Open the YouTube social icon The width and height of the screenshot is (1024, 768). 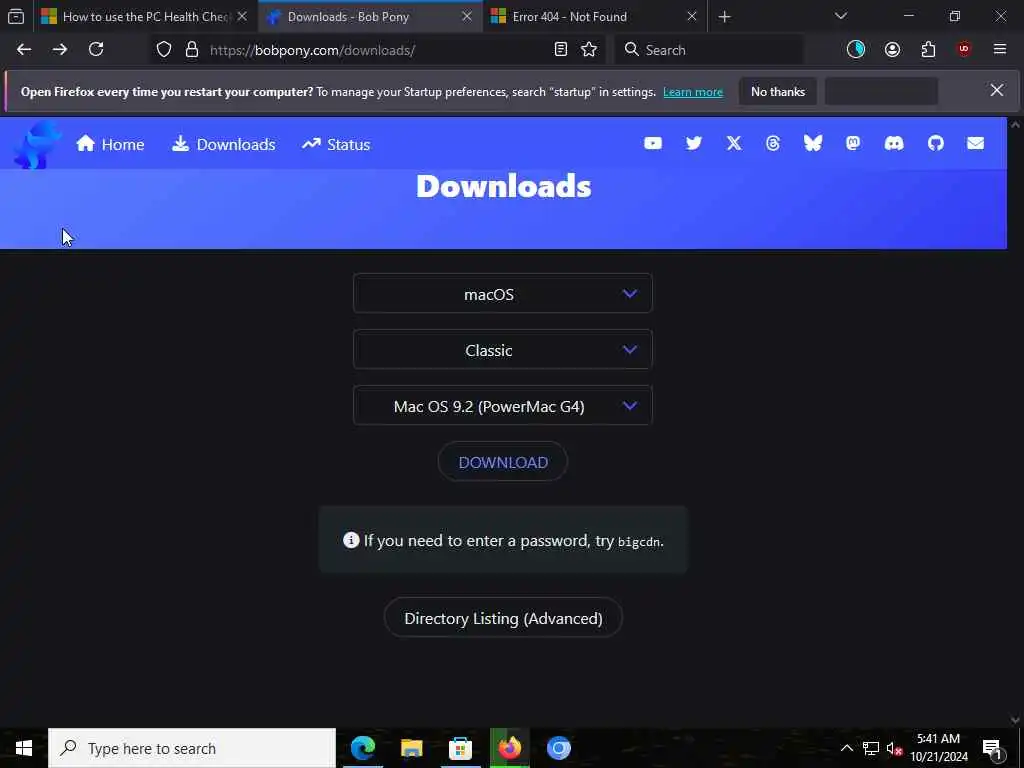point(652,143)
